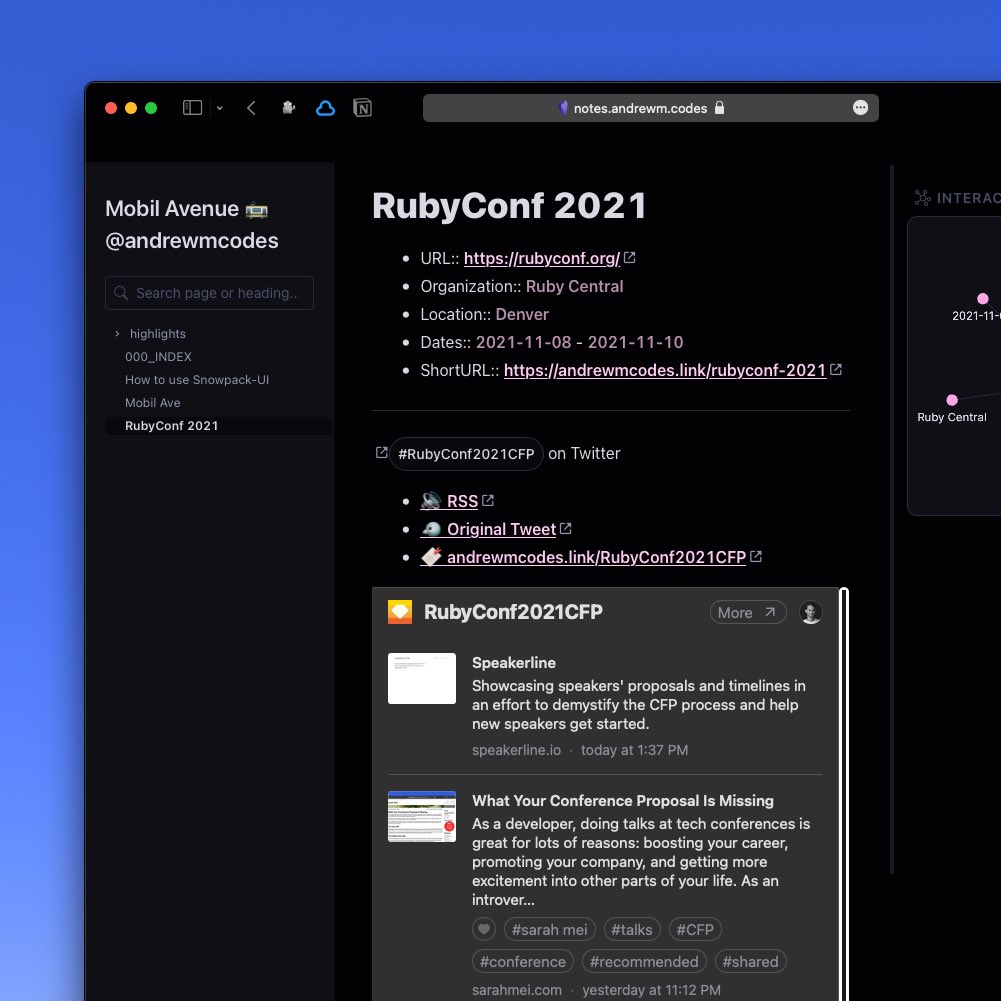
Task: Click external link icon after the ShortURL
Action: pos(836,369)
